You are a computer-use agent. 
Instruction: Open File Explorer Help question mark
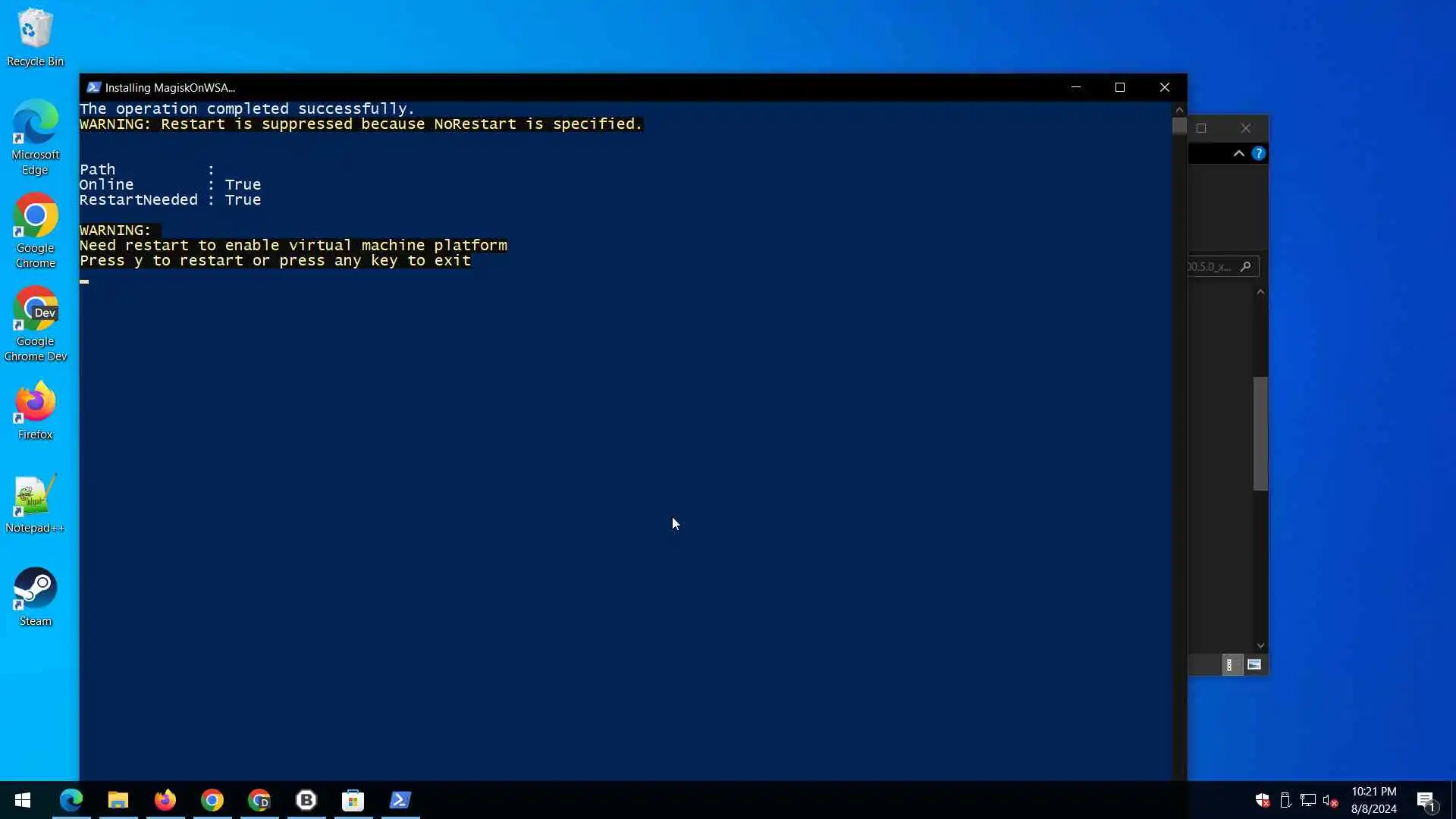[1259, 153]
